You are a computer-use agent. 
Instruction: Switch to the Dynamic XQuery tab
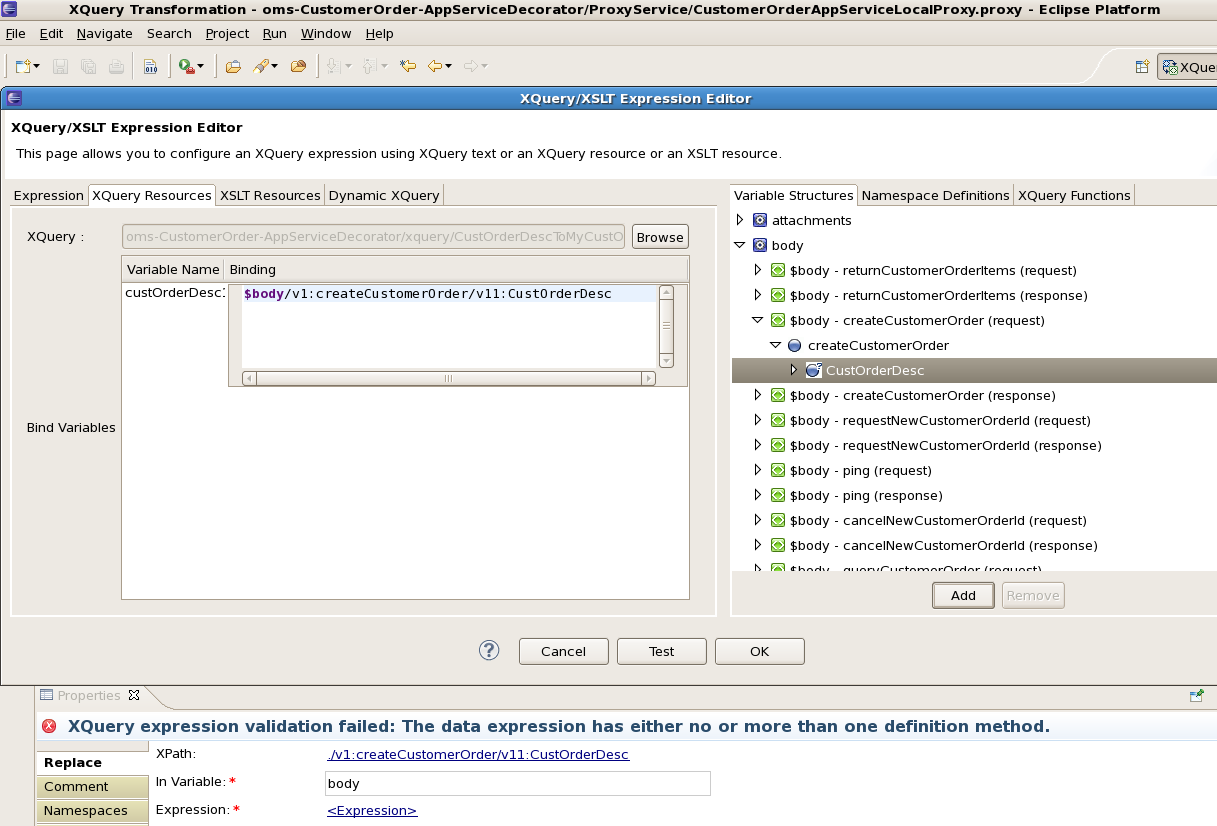(384, 195)
